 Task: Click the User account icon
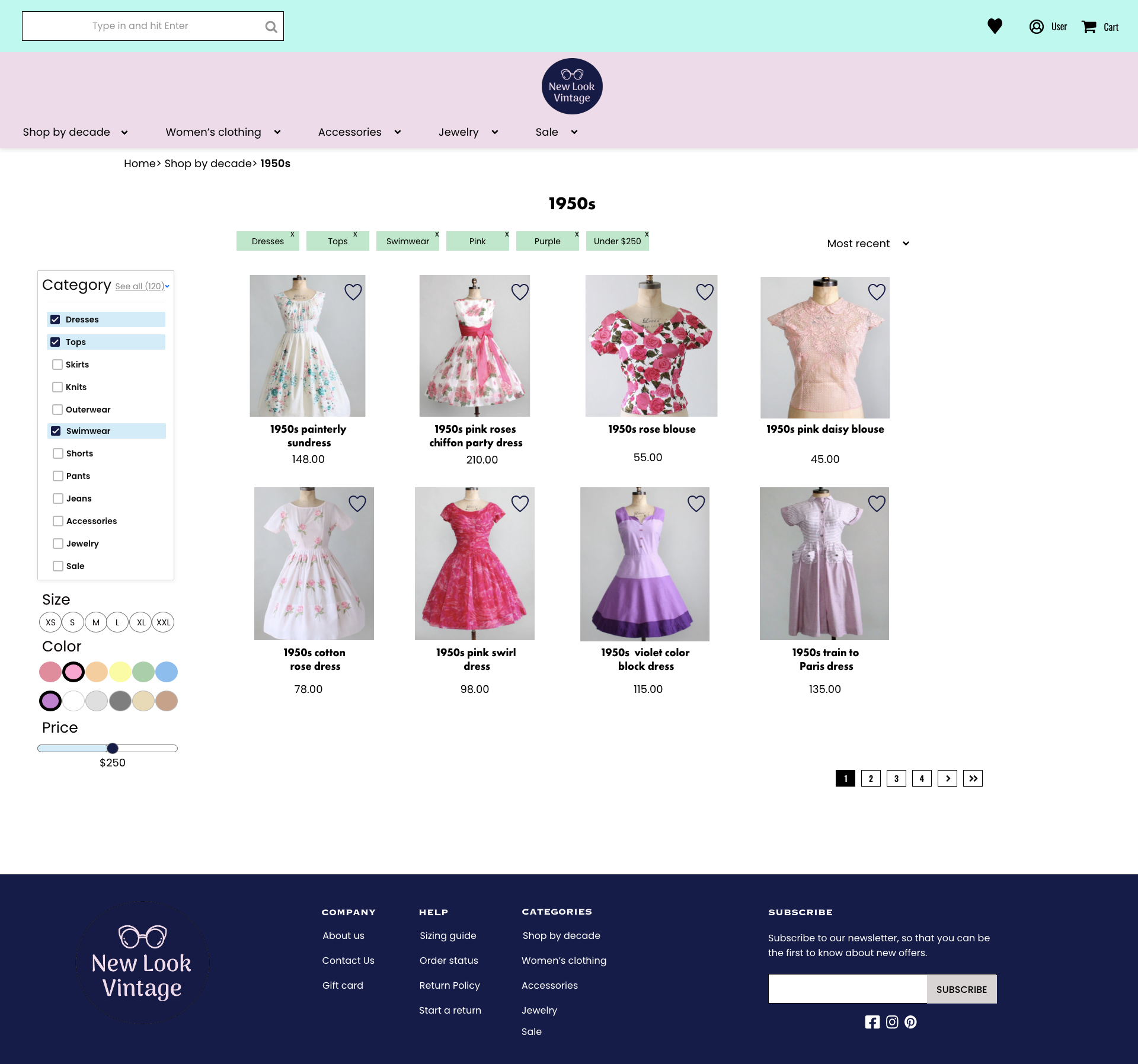click(x=1035, y=26)
